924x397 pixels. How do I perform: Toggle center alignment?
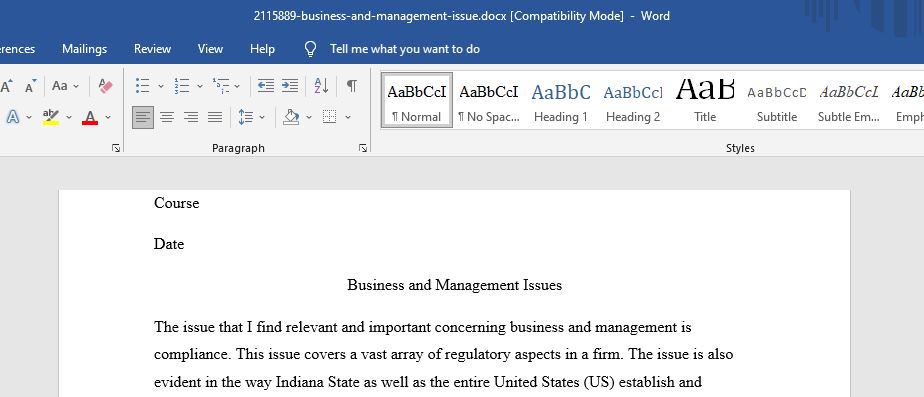coord(167,117)
